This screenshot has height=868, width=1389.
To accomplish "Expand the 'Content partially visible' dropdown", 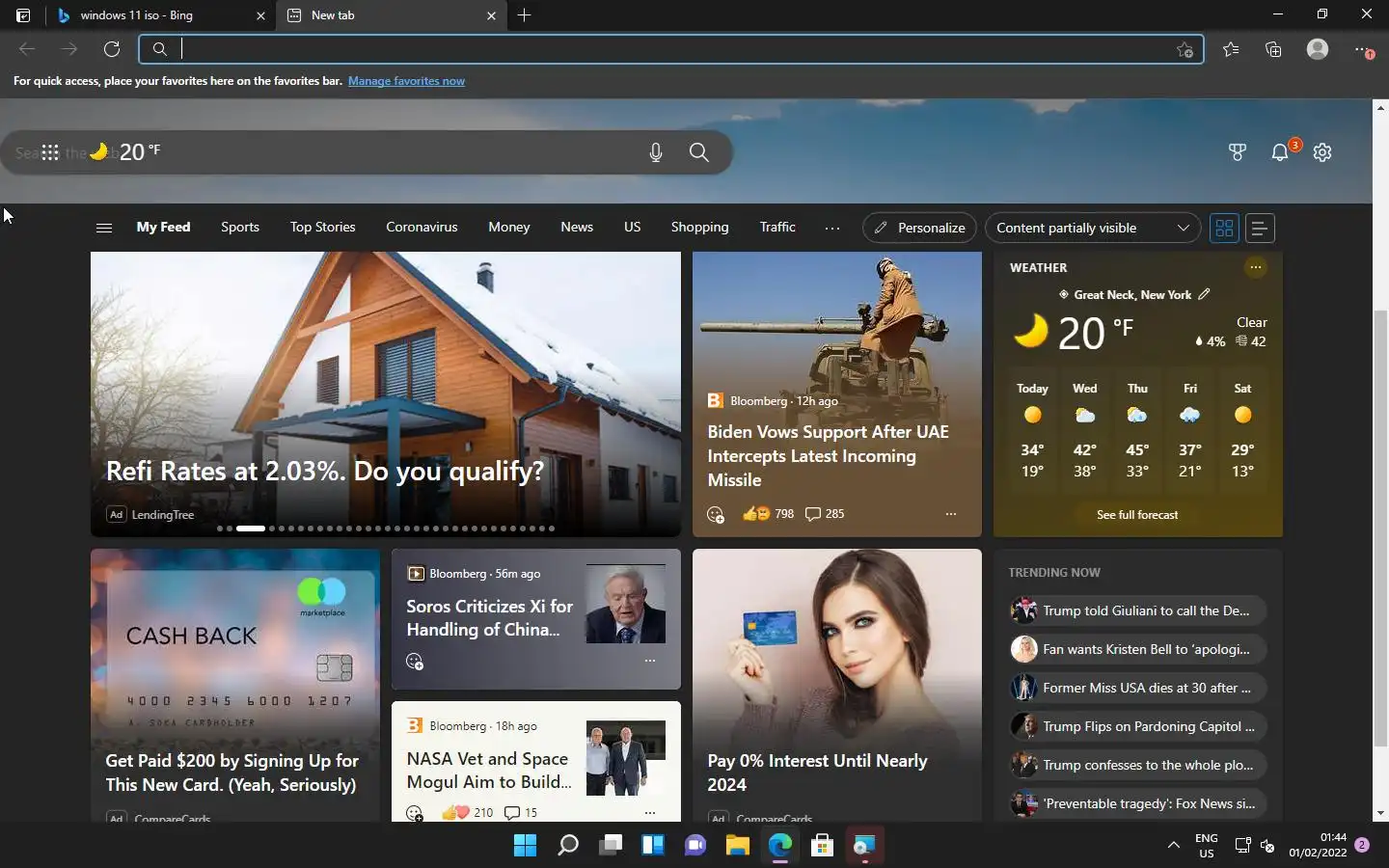I will (x=1093, y=228).
